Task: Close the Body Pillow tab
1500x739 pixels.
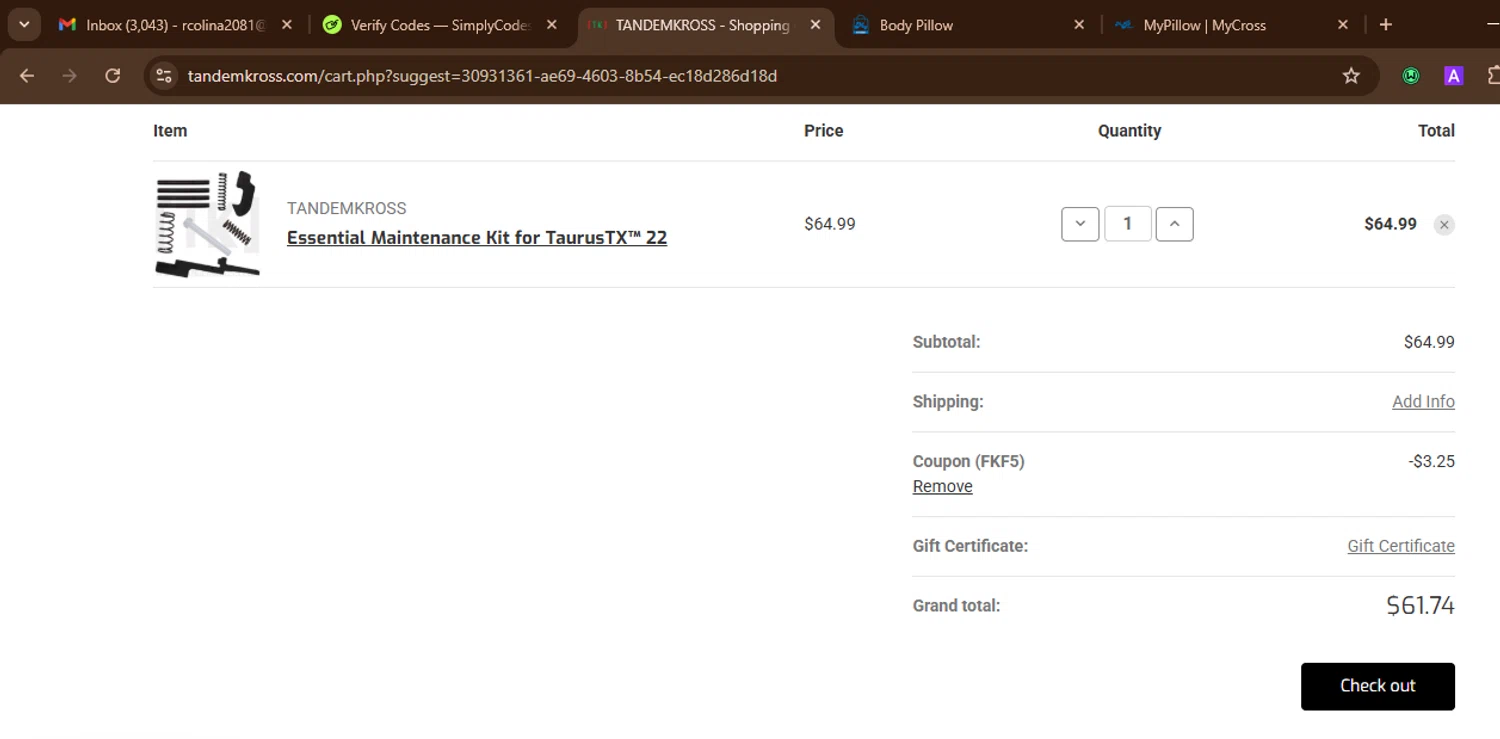Action: 1079,25
